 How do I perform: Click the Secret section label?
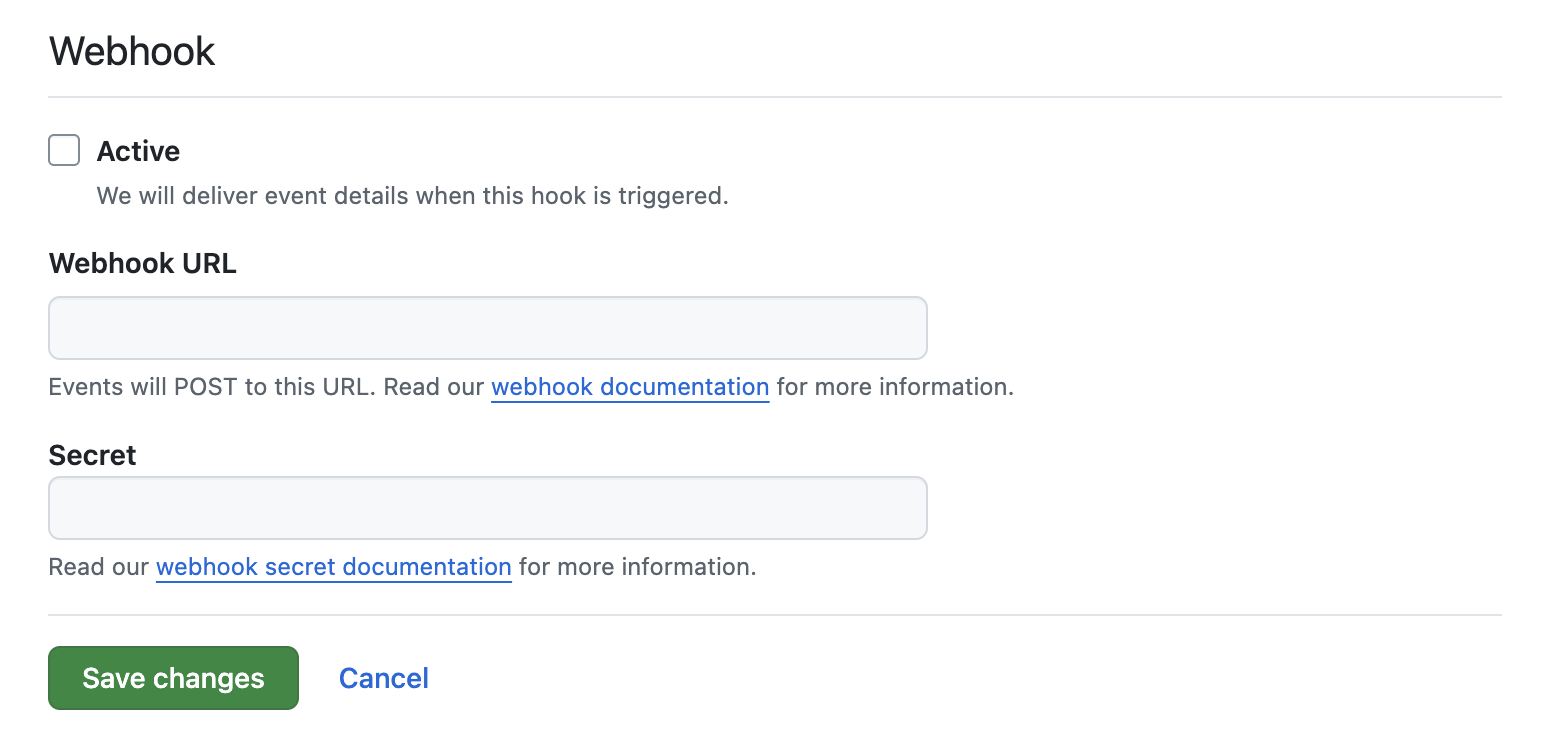coord(92,455)
